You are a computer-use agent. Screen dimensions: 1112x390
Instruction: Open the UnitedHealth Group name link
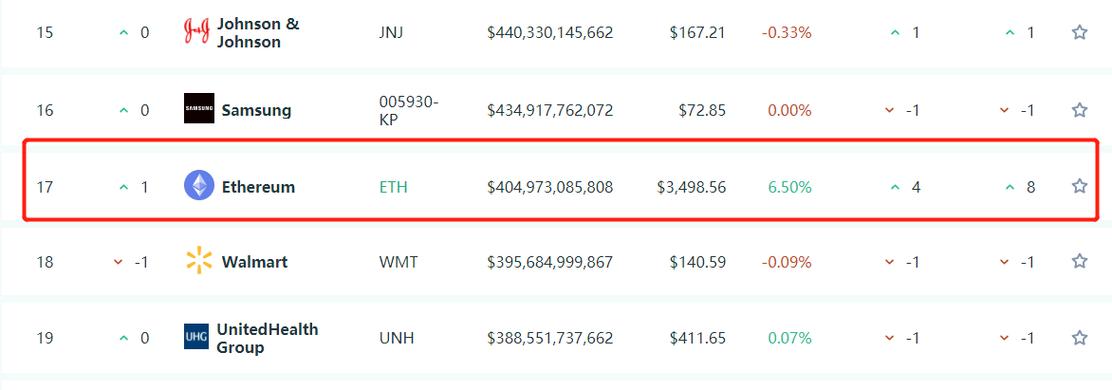pos(267,338)
